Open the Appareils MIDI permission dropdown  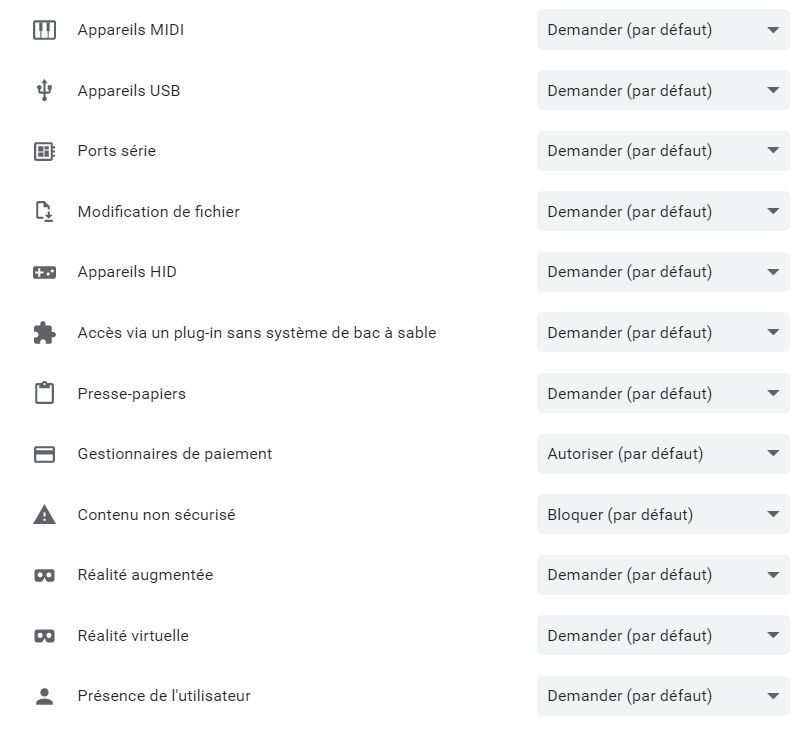point(662,30)
